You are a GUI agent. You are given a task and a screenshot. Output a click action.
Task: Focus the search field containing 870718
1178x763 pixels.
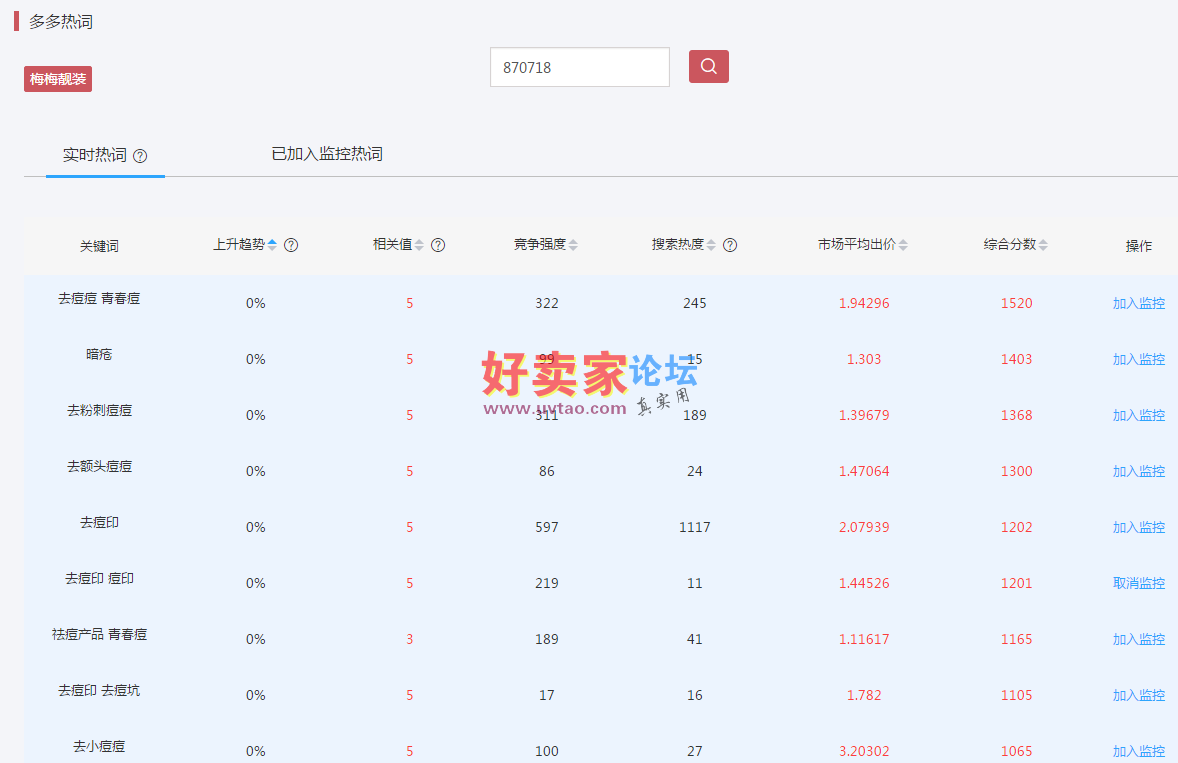[x=579, y=67]
